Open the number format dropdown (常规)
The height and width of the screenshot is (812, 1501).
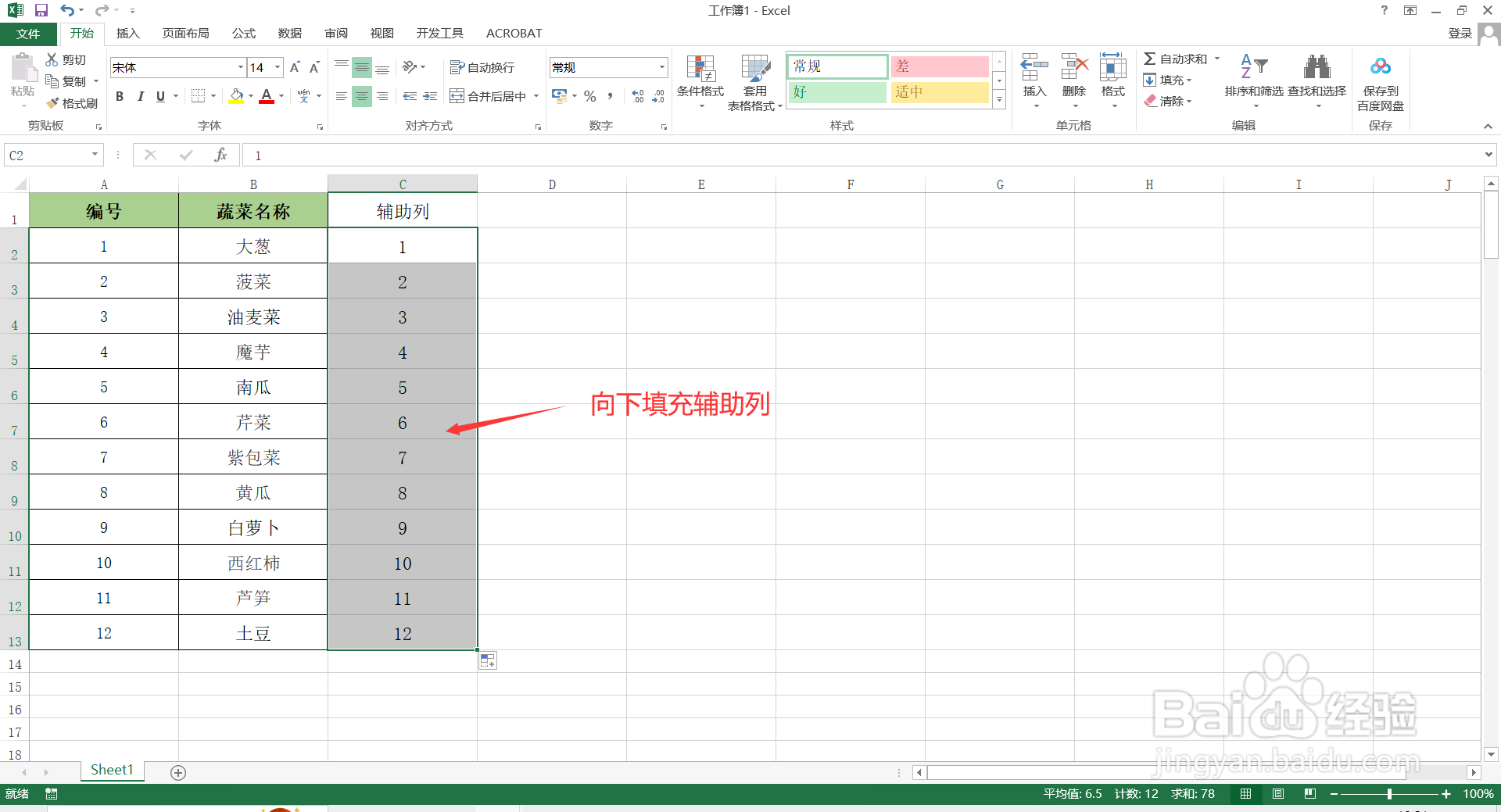tap(662, 67)
